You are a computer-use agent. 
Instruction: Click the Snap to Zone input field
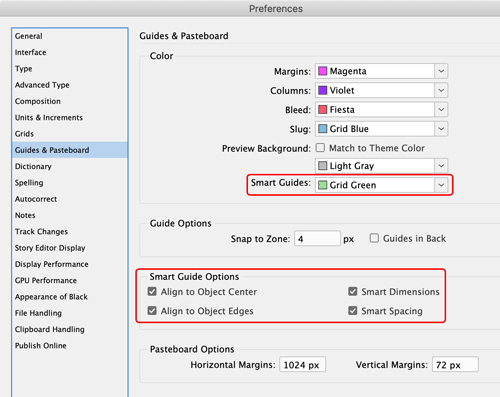(317, 238)
